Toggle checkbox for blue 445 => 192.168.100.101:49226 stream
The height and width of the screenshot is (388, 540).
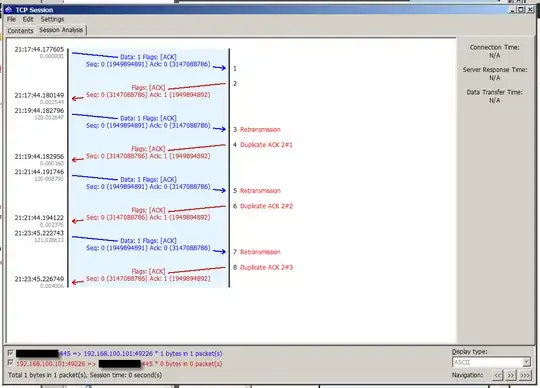coord(10,353)
